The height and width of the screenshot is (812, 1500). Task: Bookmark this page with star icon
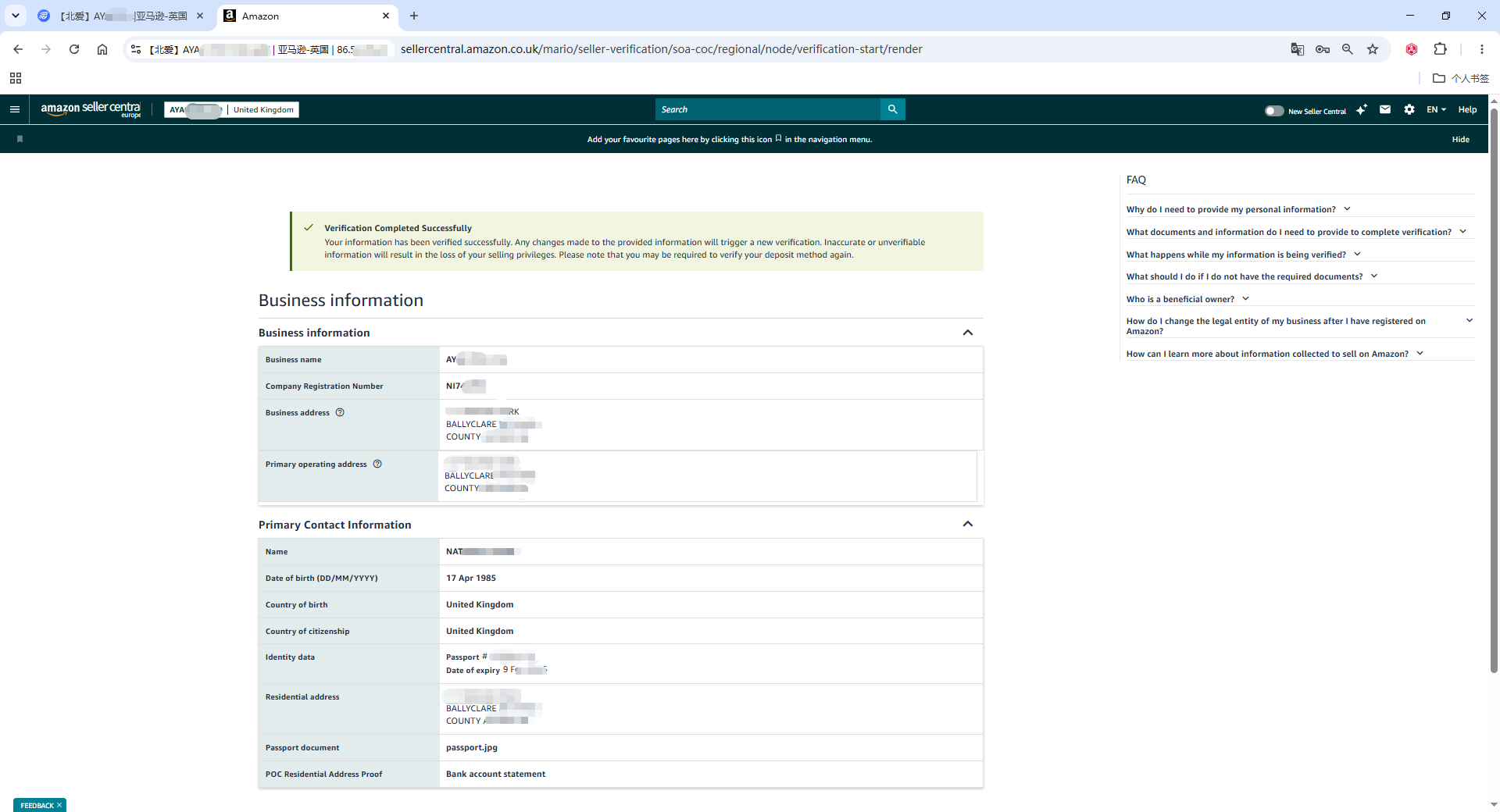point(1373,49)
